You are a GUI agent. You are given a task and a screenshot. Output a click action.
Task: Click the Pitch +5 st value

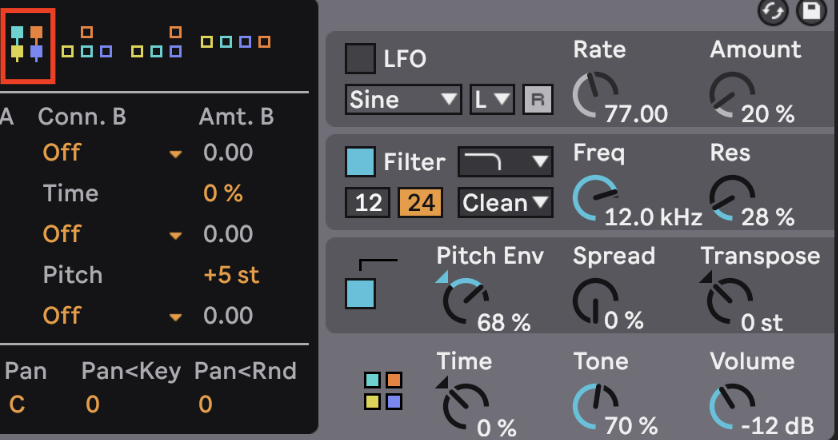pyautogui.click(x=231, y=275)
